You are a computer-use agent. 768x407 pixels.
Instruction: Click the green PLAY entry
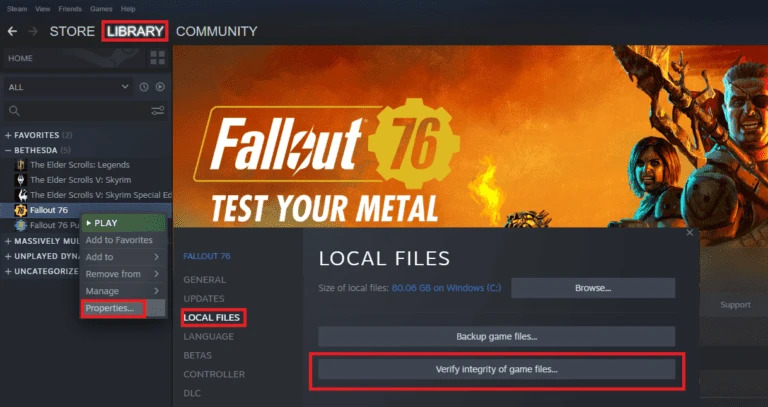tap(123, 223)
